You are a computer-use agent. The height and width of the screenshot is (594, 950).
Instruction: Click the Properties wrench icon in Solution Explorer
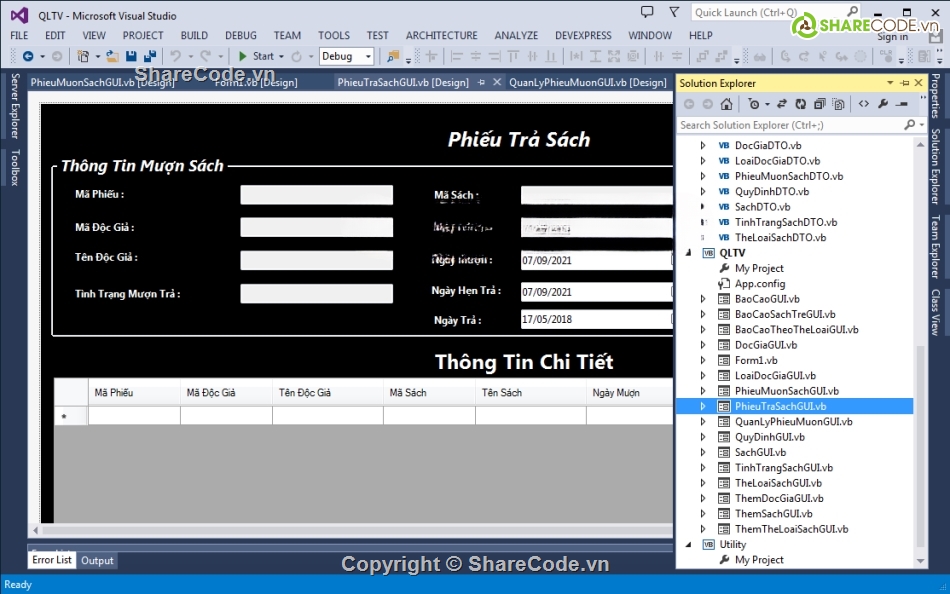[x=883, y=104]
